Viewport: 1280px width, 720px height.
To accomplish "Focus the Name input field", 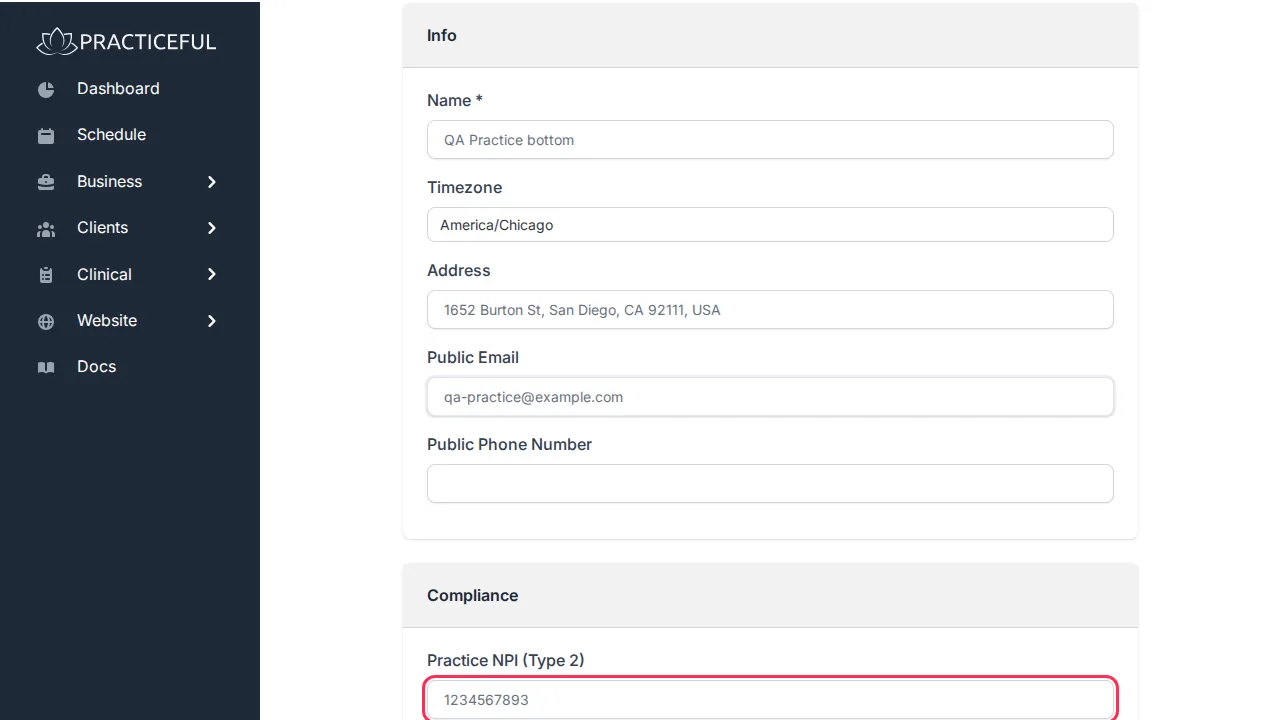I will (x=770, y=140).
